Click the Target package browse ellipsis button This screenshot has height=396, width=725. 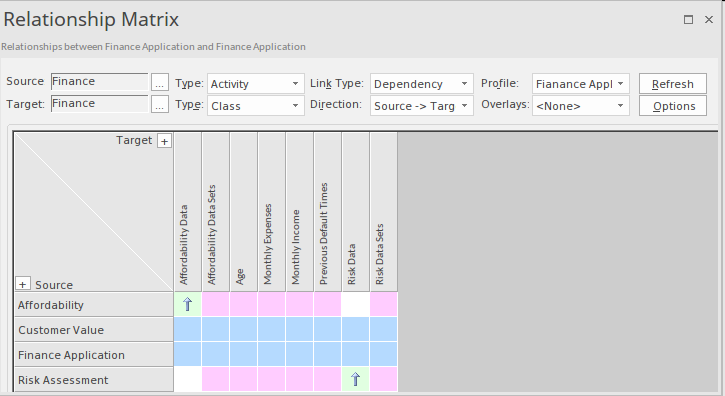(160, 104)
